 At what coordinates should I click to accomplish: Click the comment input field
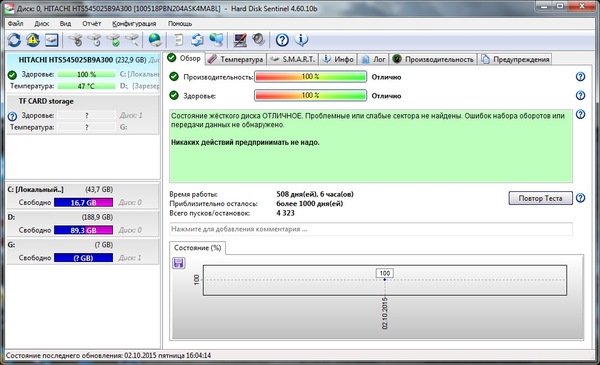click(x=371, y=229)
